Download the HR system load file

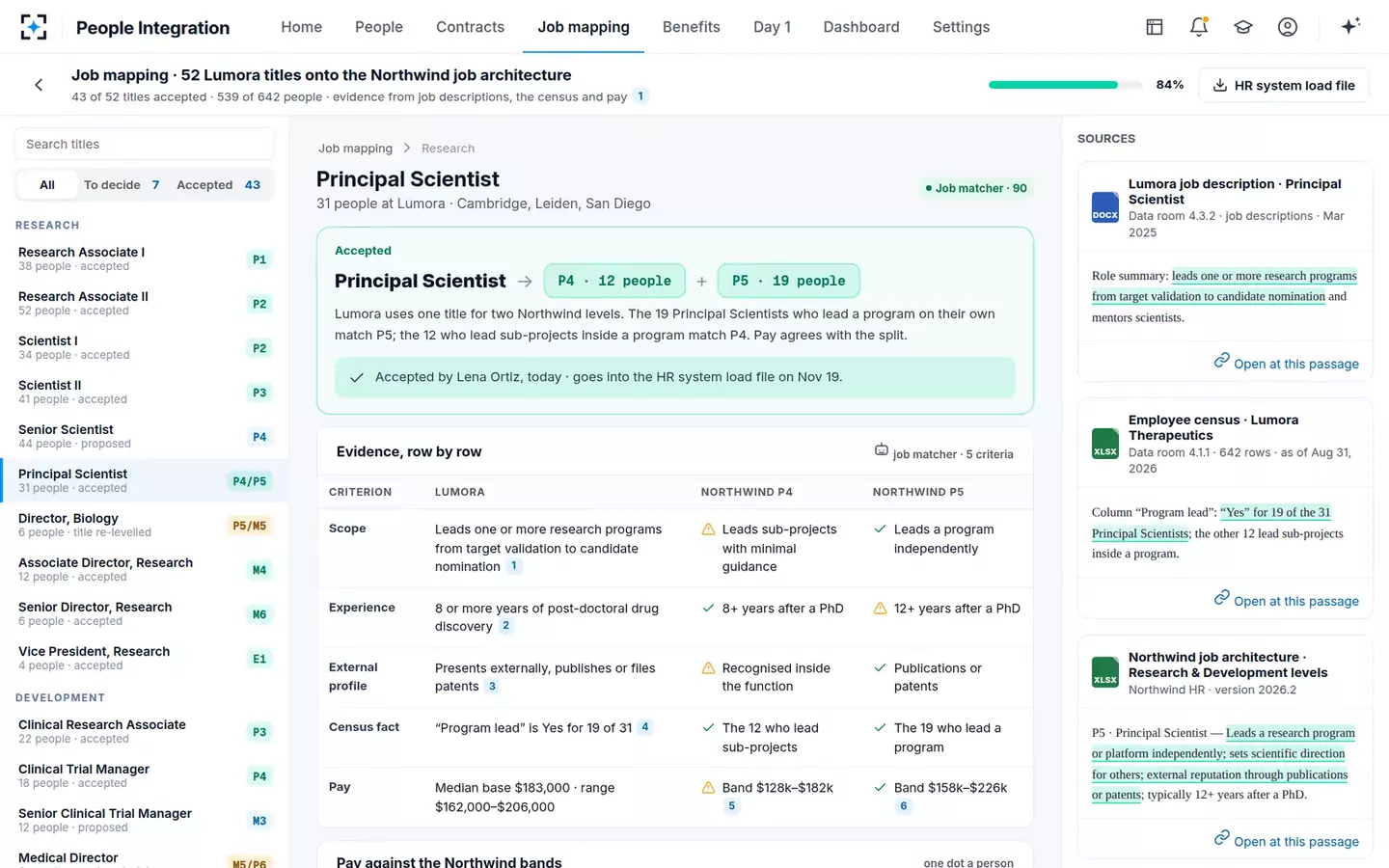coord(1284,85)
